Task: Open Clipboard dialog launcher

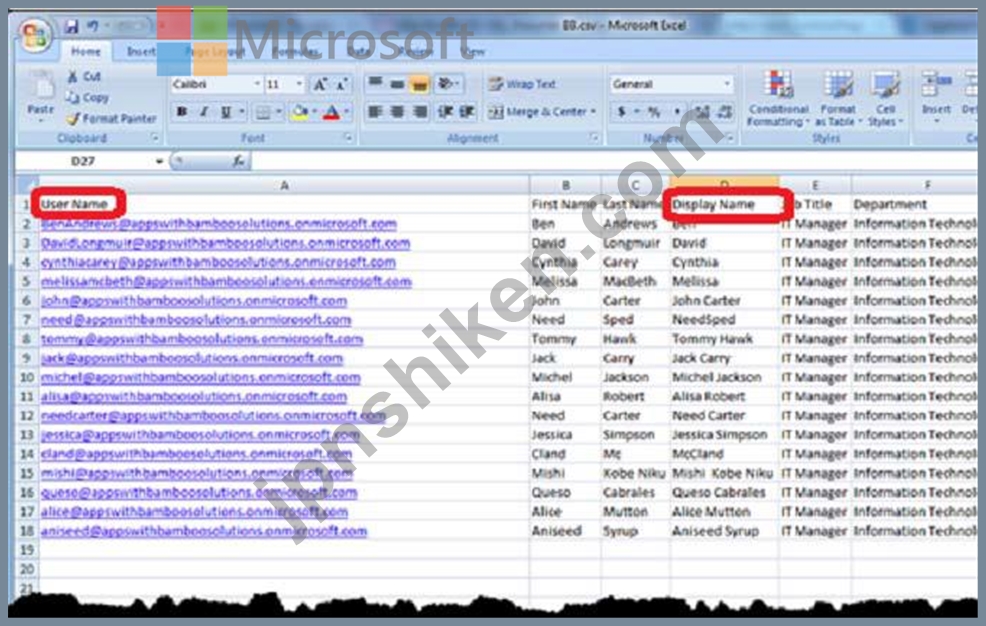Action: point(155,138)
